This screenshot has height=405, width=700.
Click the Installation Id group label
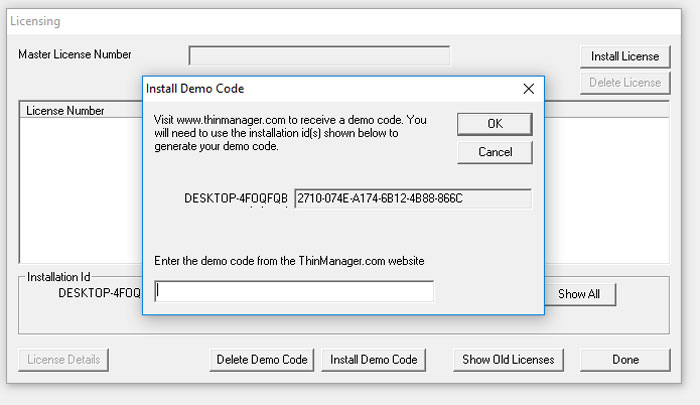point(58,277)
